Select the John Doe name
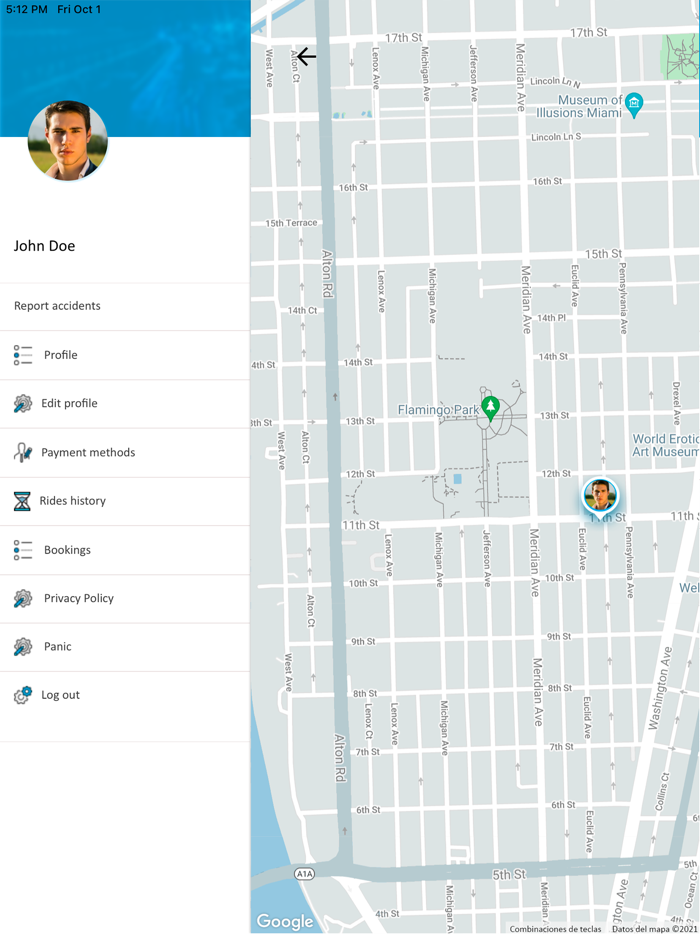The height and width of the screenshot is (934, 700). tap(45, 246)
